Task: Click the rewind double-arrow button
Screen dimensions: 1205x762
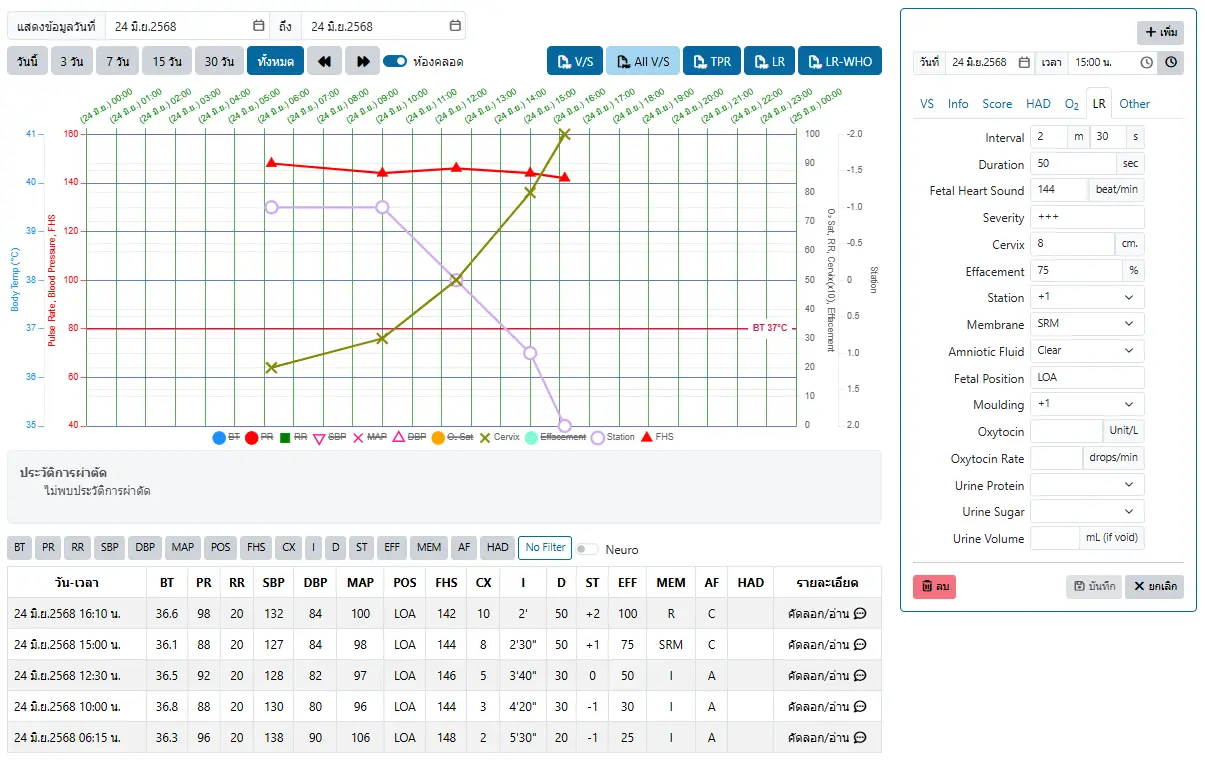Action: pos(324,61)
